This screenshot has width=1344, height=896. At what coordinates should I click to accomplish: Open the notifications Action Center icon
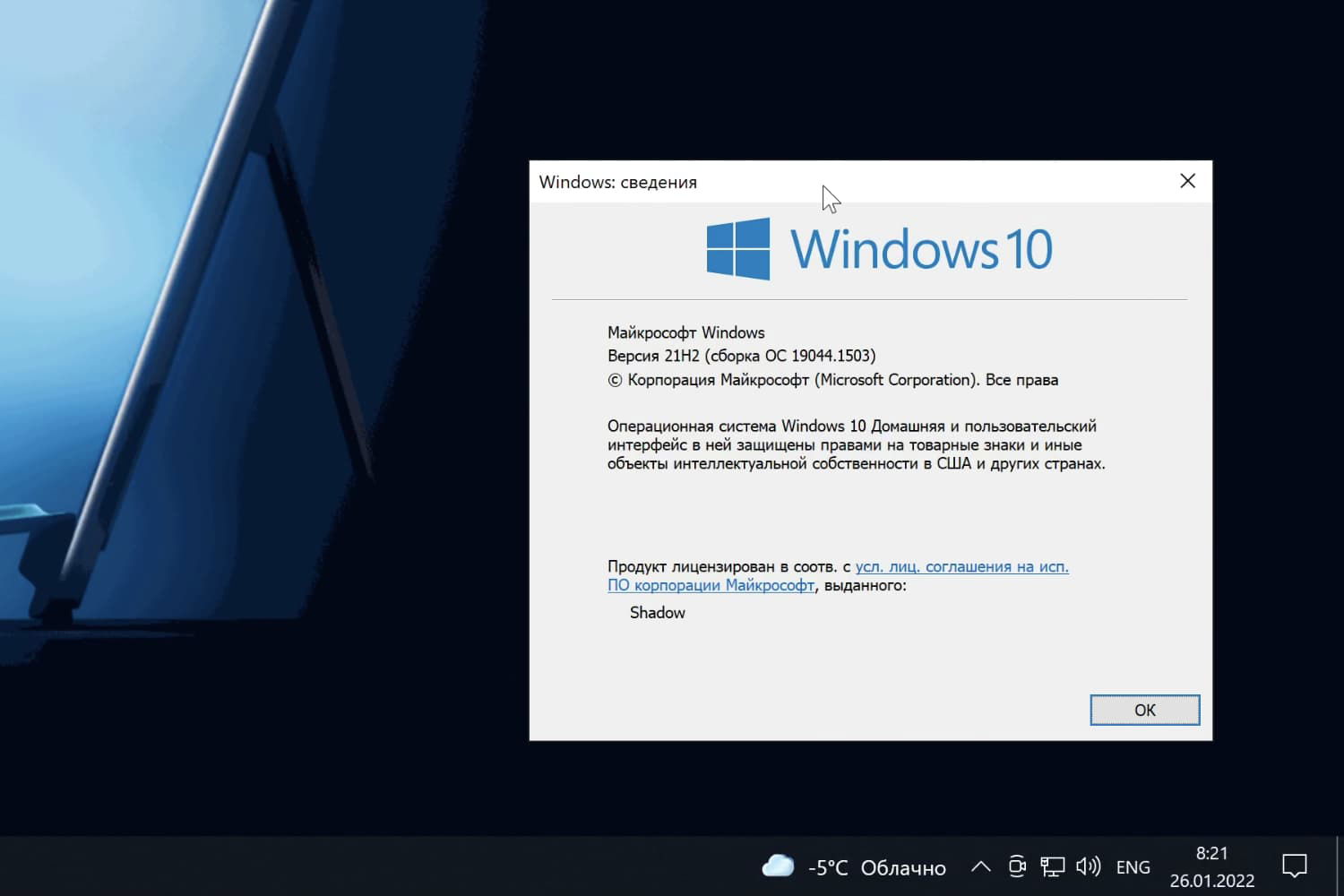pos(1295,866)
